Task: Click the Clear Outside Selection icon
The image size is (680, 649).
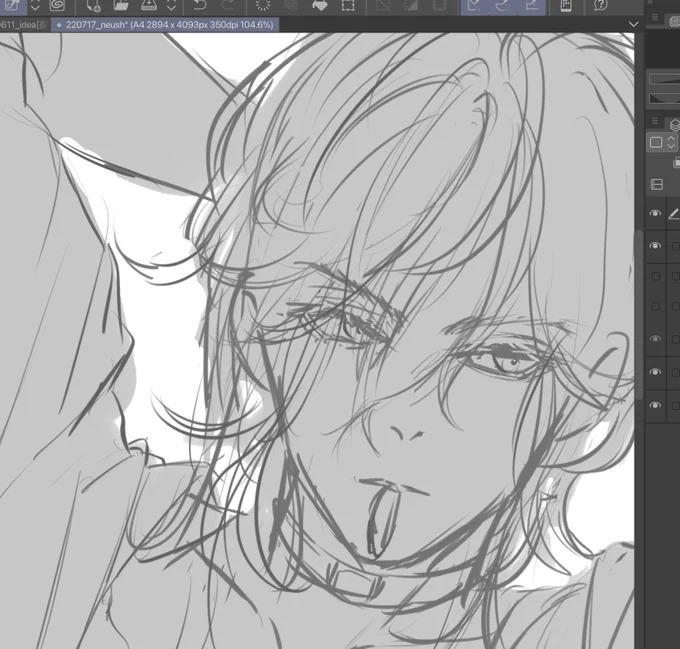Action: coord(291,5)
